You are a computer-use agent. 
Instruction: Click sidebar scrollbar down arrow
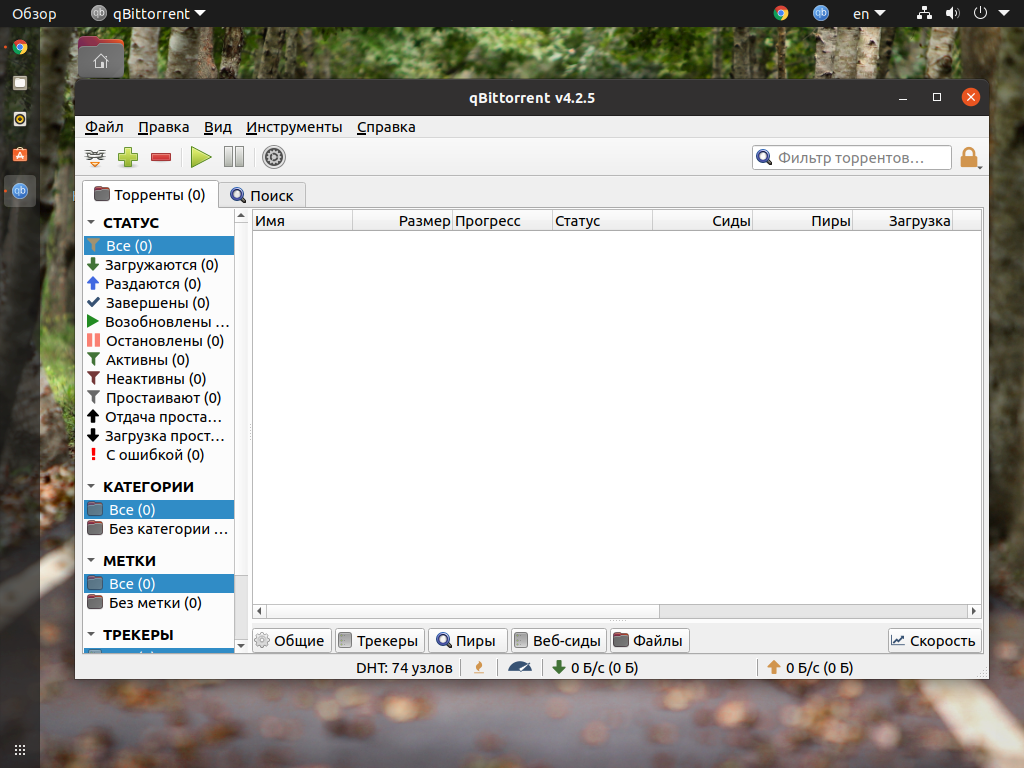pyautogui.click(x=241, y=645)
